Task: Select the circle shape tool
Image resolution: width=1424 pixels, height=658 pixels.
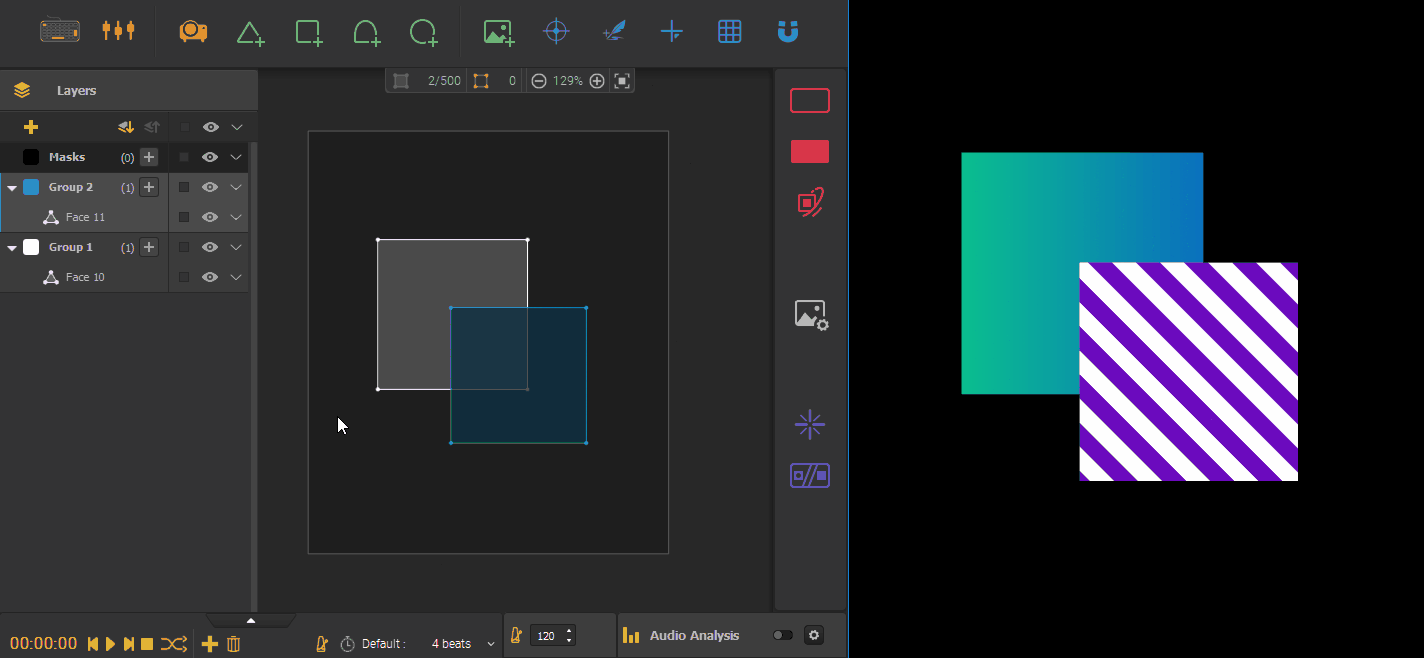Action: (x=424, y=31)
